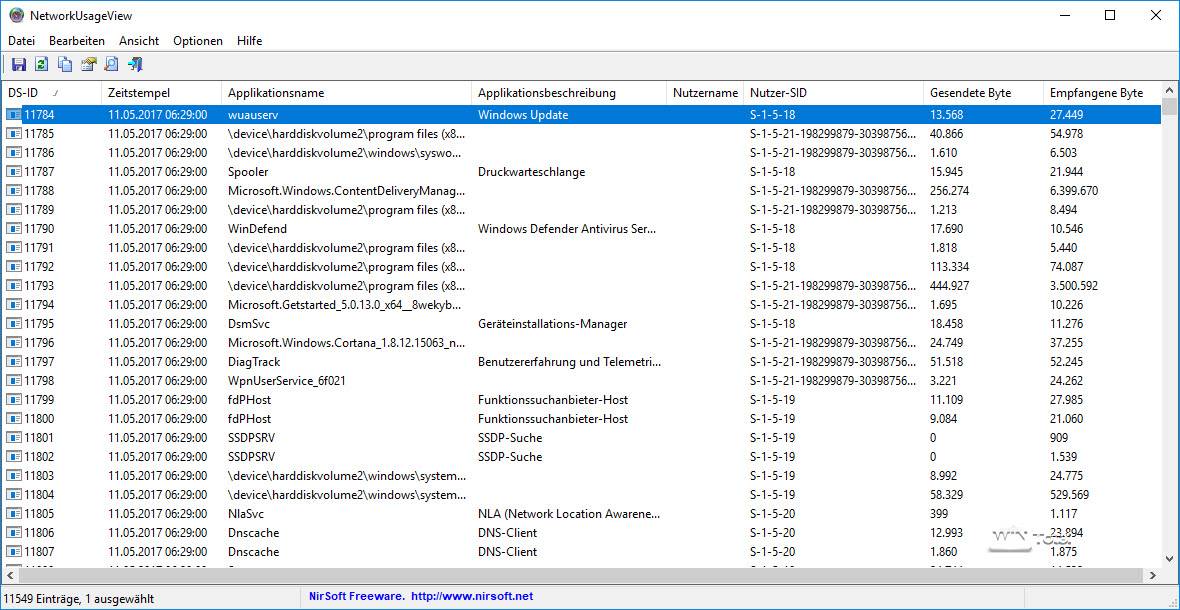Click the row icon for entry 11790
This screenshot has width=1180, height=610.
14,229
